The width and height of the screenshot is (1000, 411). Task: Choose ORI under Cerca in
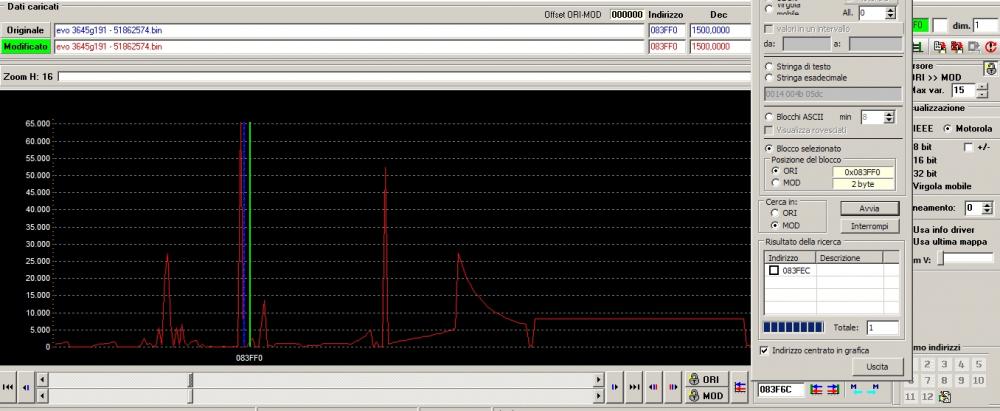coord(776,213)
